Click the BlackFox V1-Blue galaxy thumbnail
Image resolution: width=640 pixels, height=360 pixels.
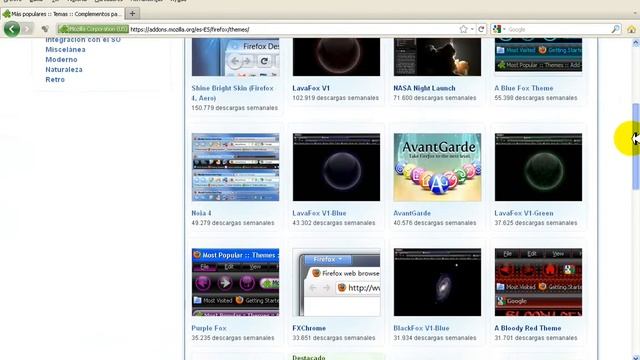(x=437, y=282)
